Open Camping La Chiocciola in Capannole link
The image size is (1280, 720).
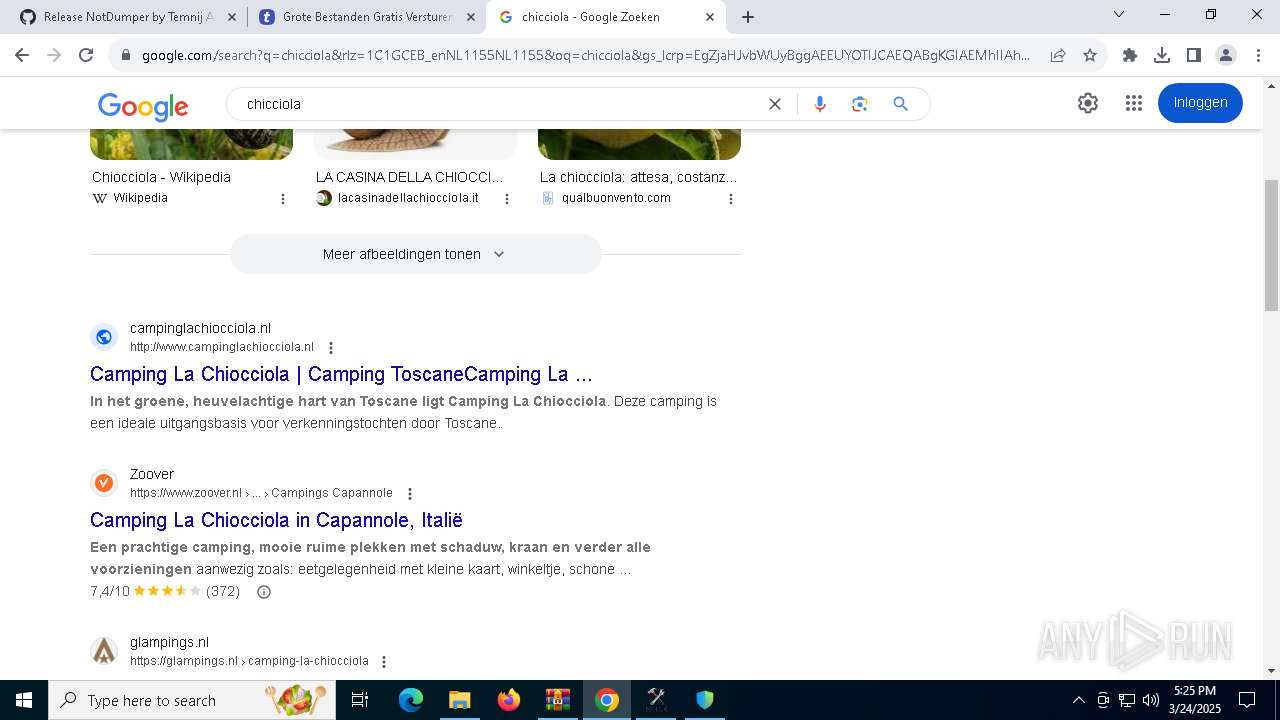click(276, 521)
